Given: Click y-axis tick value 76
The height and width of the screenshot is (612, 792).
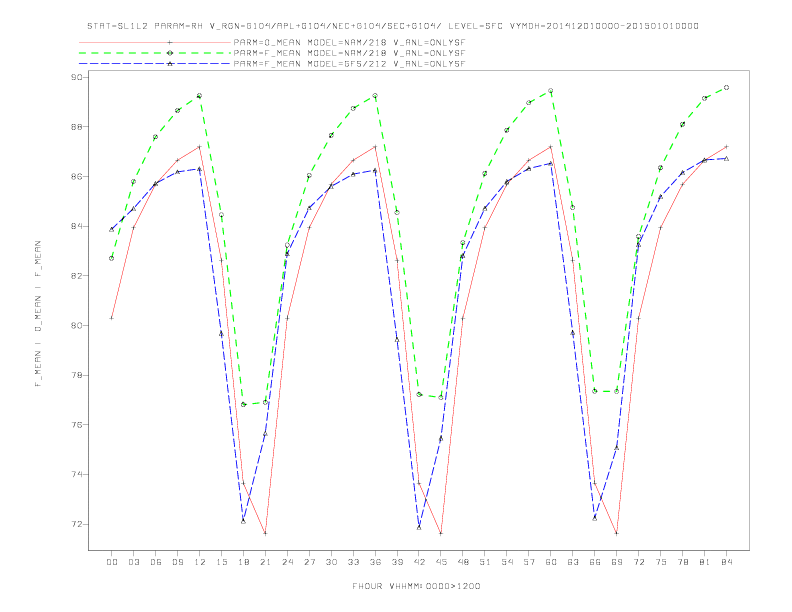Looking at the screenshot, I should pyautogui.click(x=77, y=425).
